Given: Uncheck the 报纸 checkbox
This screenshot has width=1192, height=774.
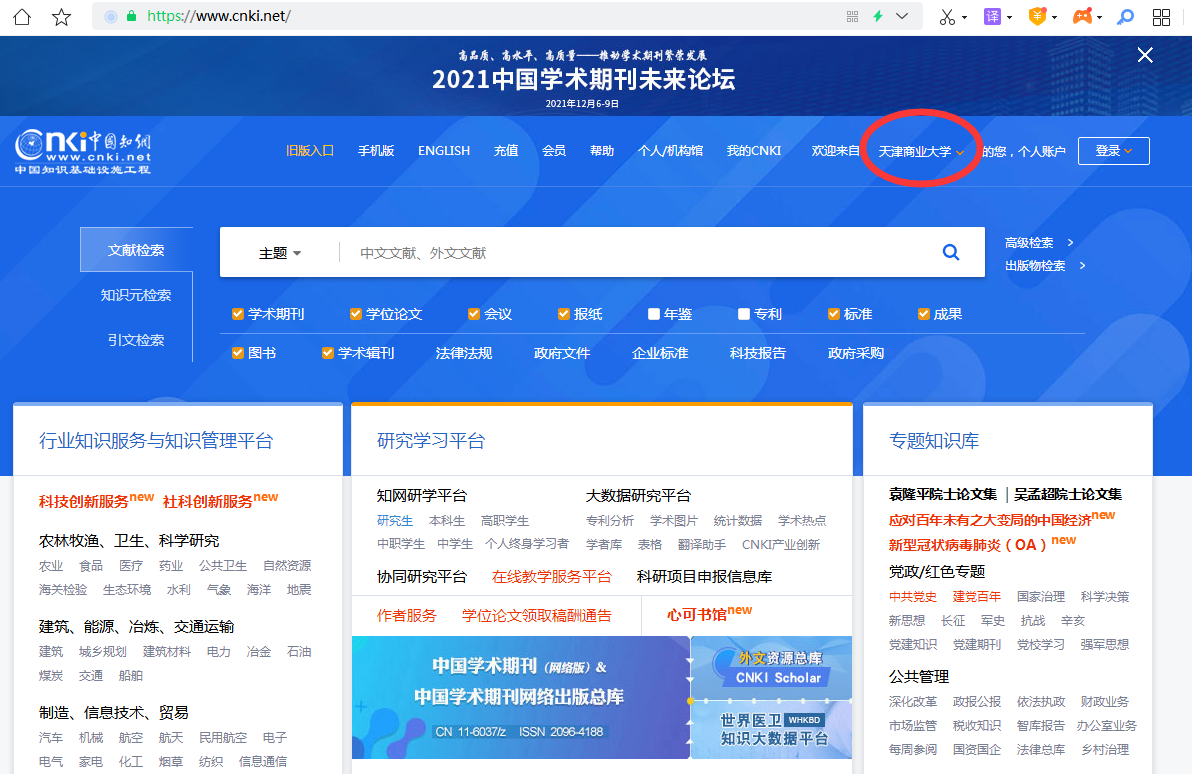Looking at the screenshot, I should [563, 314].
